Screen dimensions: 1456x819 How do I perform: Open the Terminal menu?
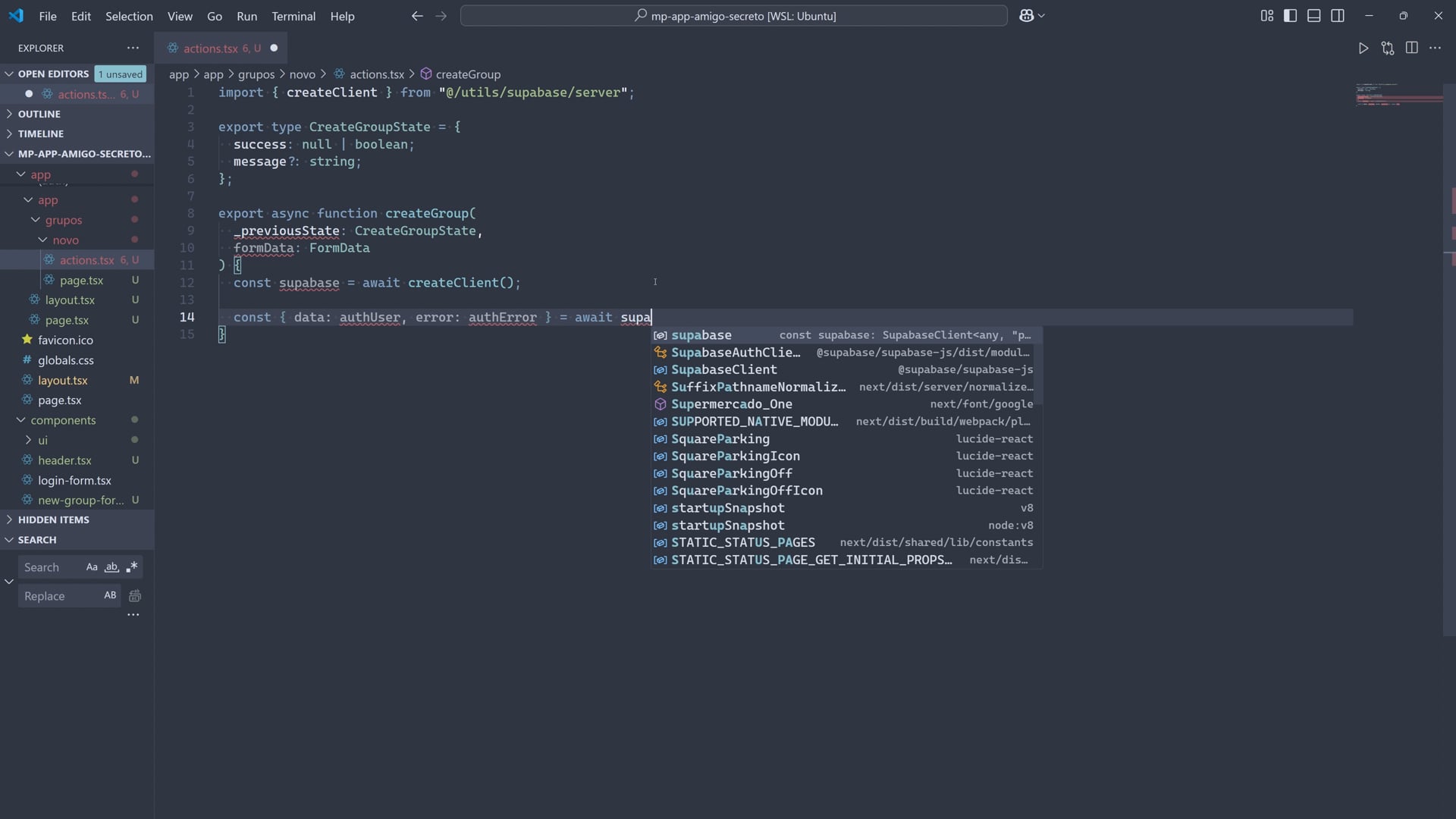[293, 16]
